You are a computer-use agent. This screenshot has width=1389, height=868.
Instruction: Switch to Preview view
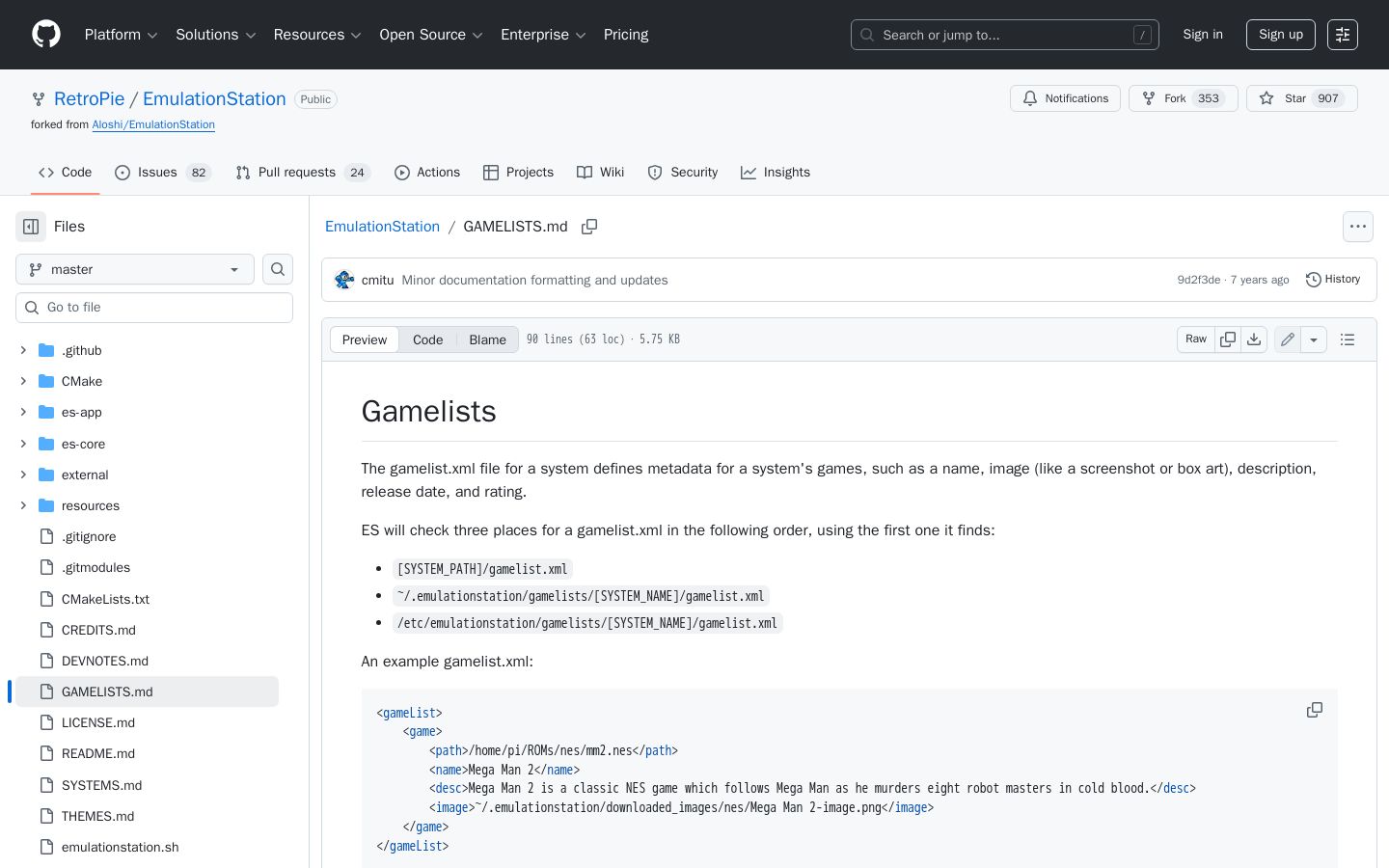[x=365, y=339]
